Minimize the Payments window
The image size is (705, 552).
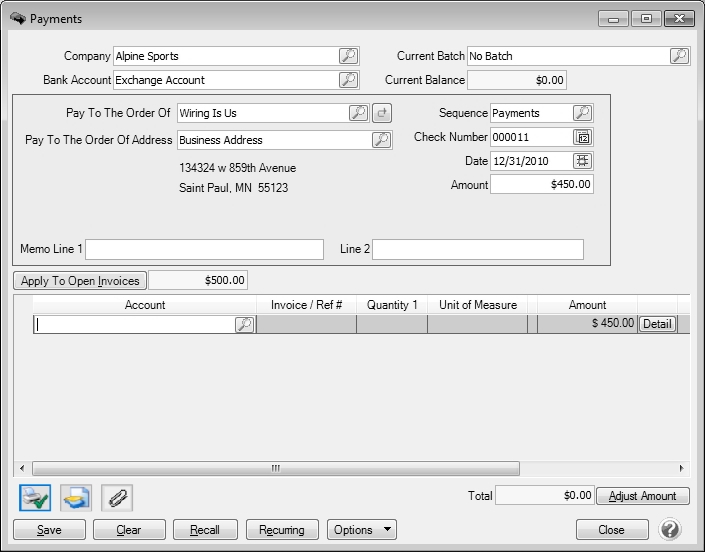pos(613,19)
